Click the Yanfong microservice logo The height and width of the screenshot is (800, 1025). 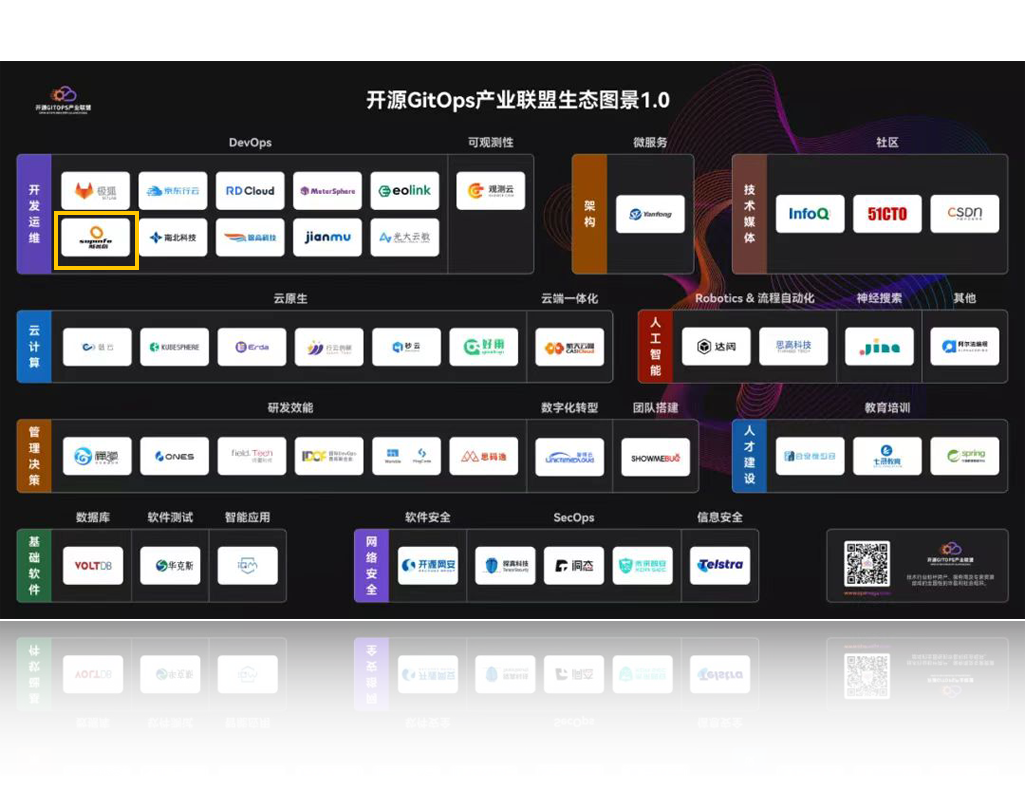pyautogui.click(x=650, y=214)
